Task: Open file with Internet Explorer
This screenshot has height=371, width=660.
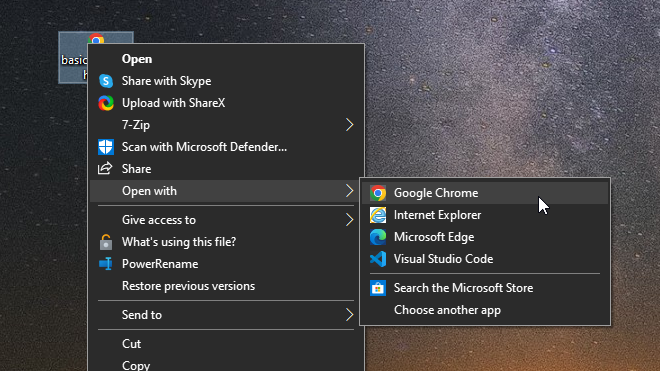Action: pyautogui.click(x=485, y=215)
